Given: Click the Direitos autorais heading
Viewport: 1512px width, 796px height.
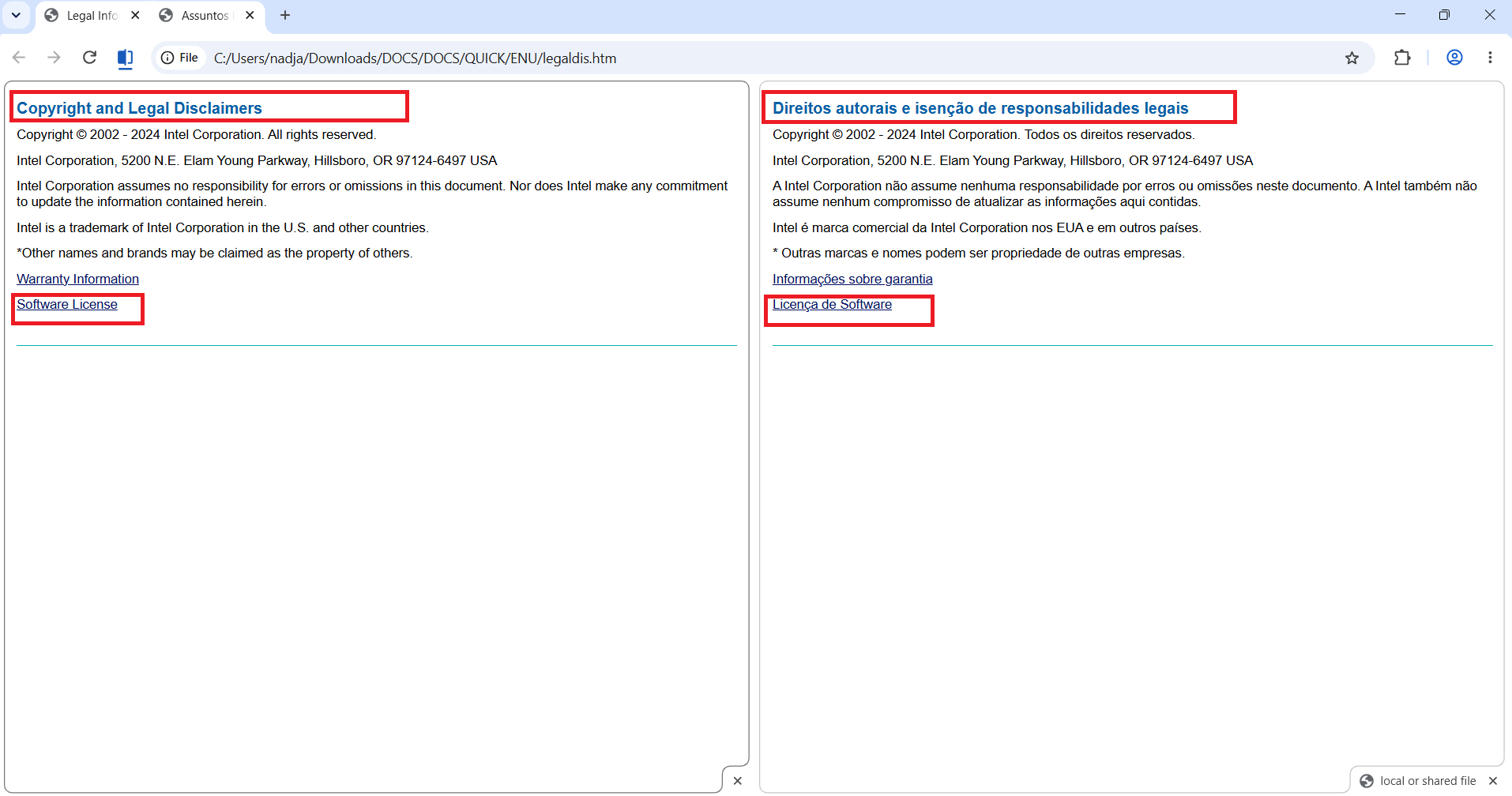Looking at the screenshot, I should [980, 108].
